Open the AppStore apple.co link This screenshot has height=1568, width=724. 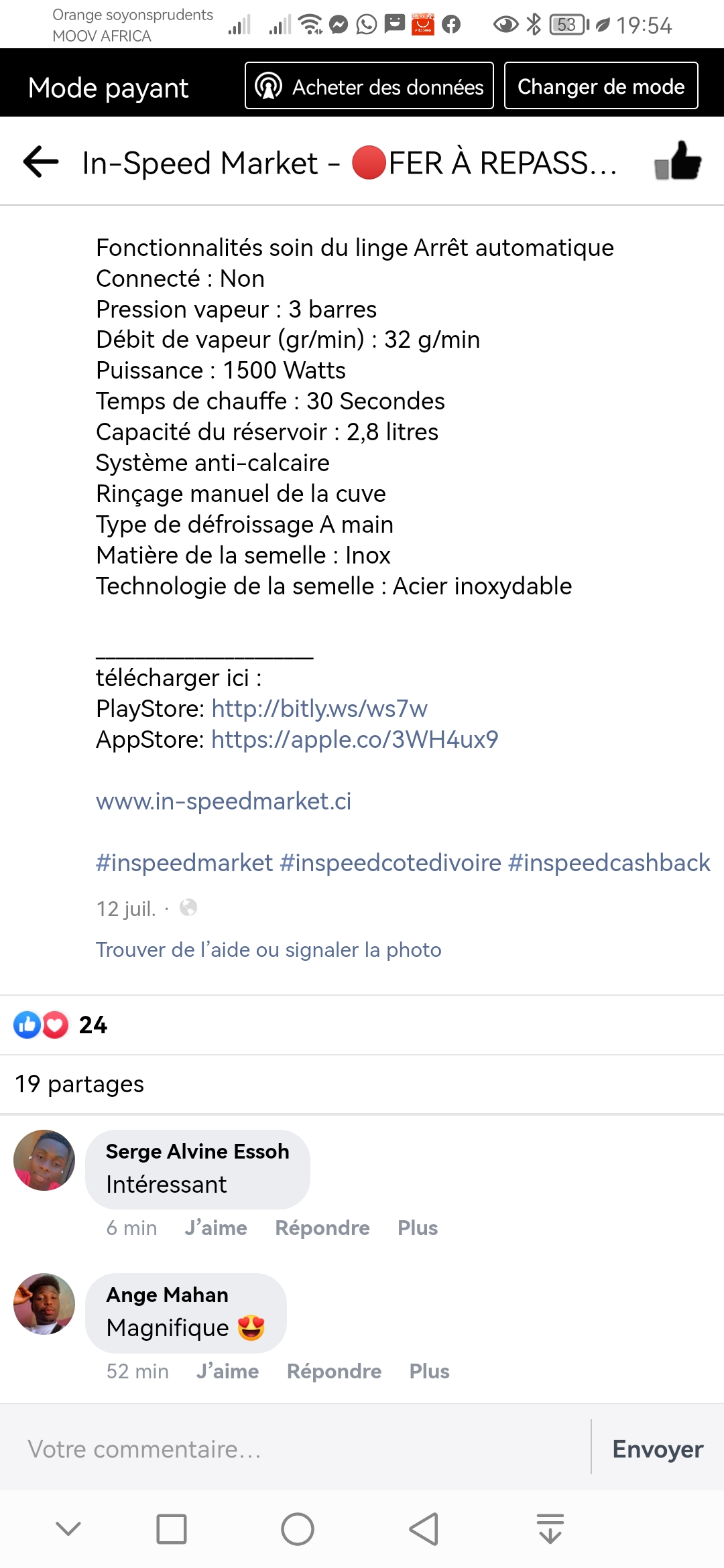coord(355,739)
